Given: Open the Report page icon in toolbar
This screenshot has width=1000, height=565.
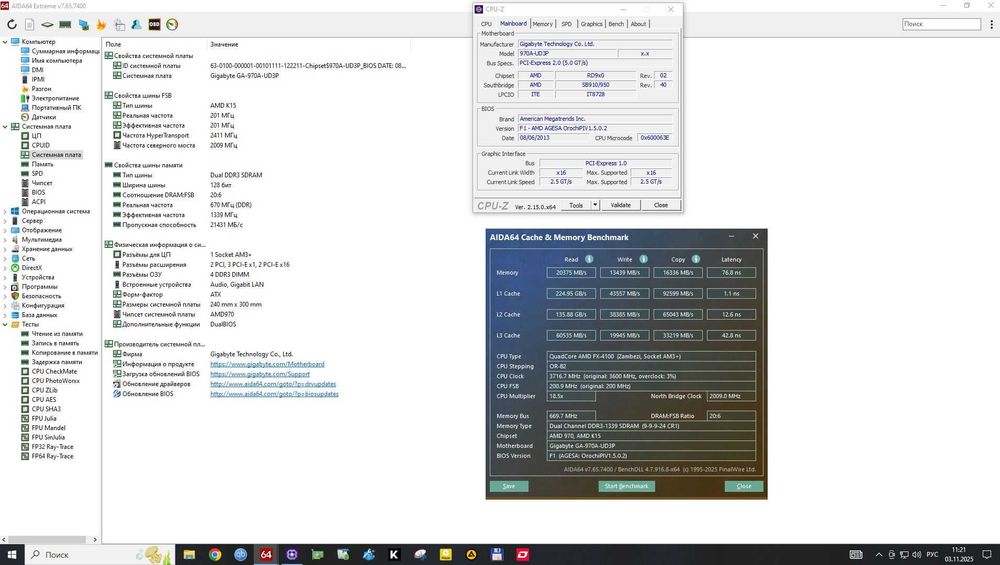Looking at the screenshot, I should 29,24.
